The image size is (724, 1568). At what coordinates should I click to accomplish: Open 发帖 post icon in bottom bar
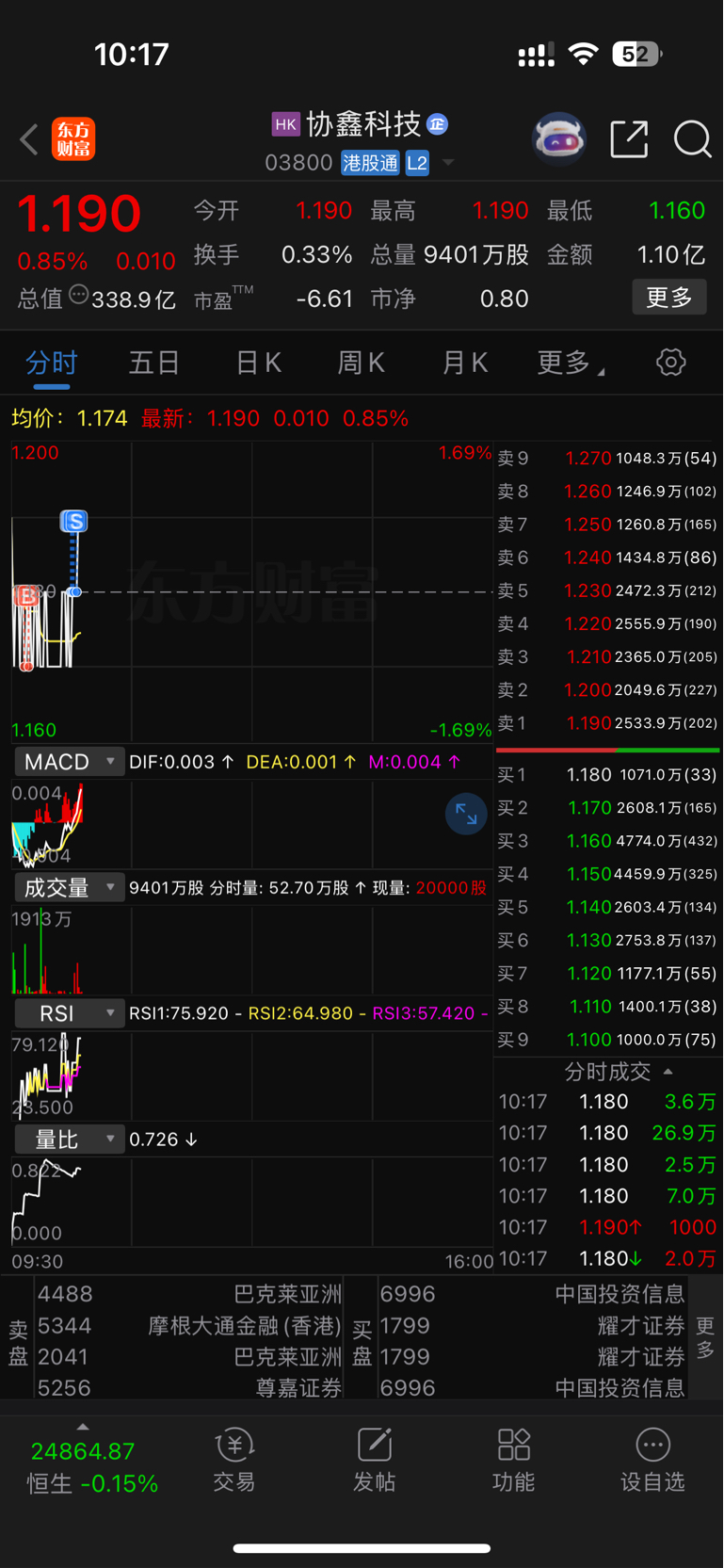tap(374, 1460)
